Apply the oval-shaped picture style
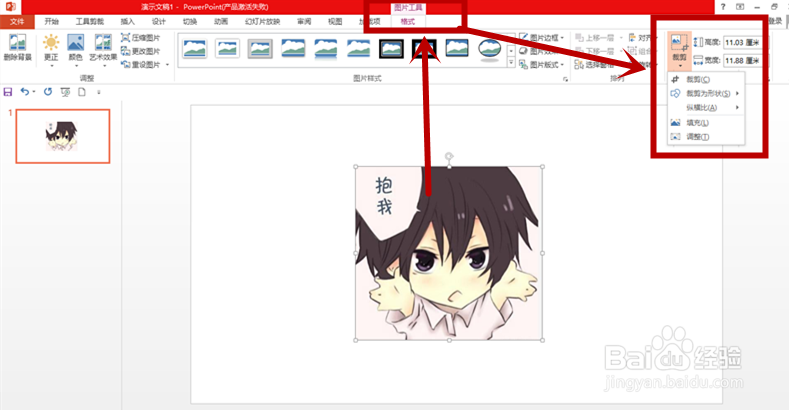This screenshot has width=789, height=410. pyautogui.click(x=490, y=49)
